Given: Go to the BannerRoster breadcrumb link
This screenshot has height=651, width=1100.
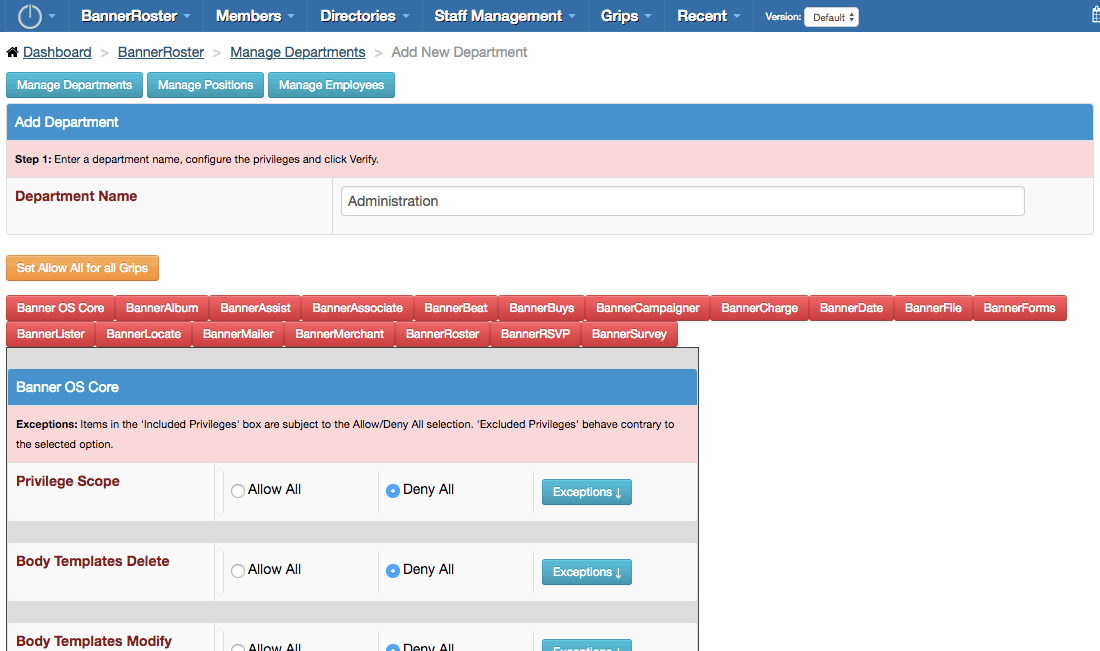Looking at the screenshot, I should click(x=161, y=52).
